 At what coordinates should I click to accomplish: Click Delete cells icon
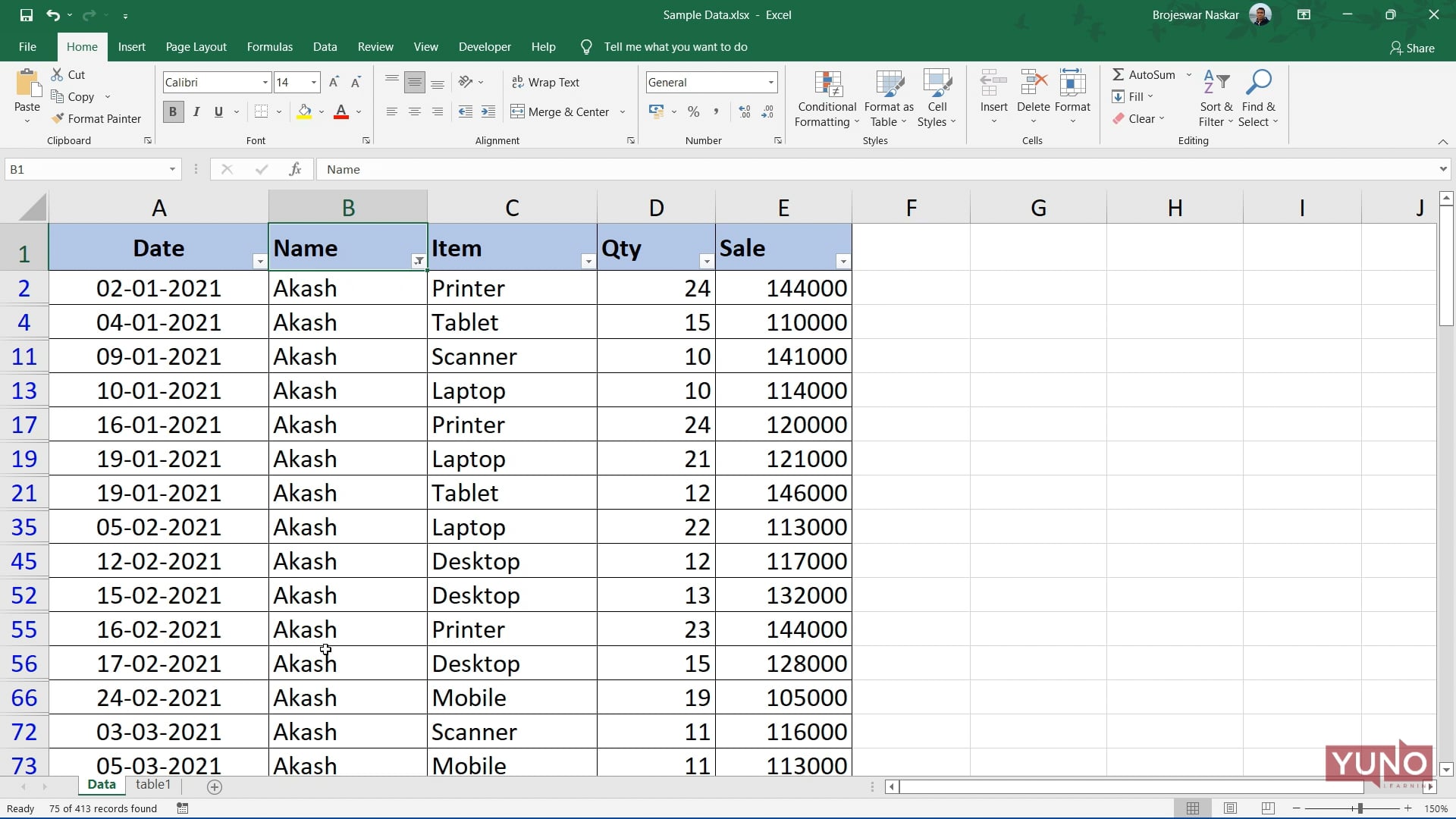[1033, 83]
